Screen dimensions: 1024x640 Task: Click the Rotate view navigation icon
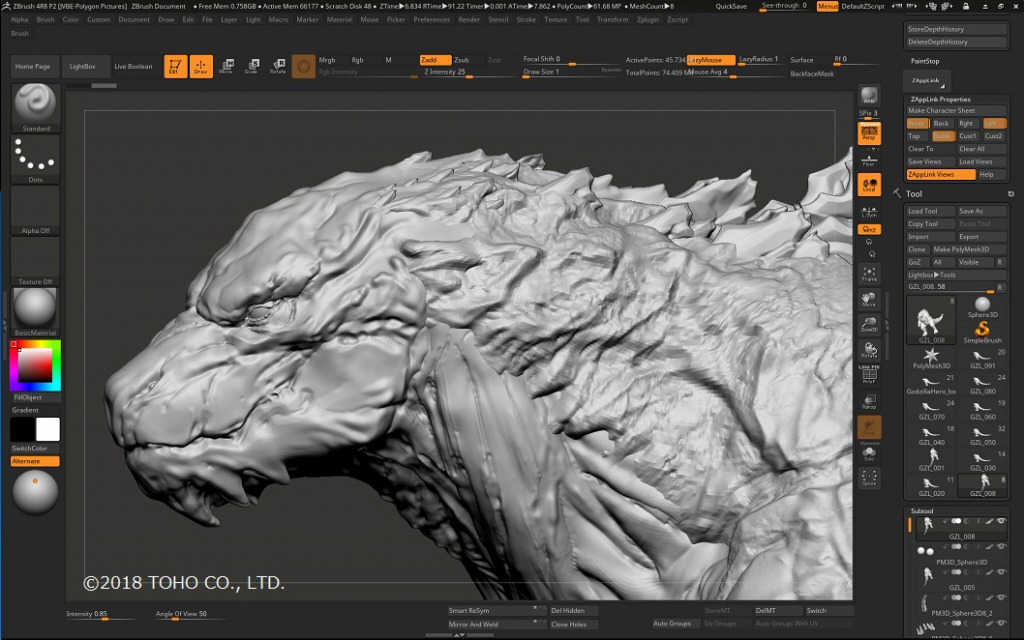869,350
